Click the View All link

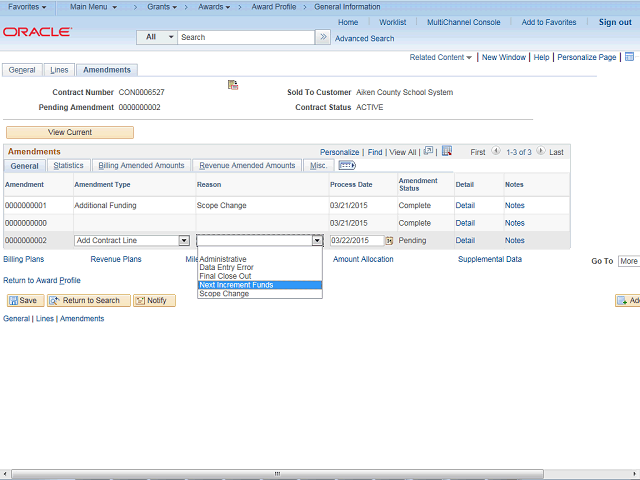tap(402, 152)
